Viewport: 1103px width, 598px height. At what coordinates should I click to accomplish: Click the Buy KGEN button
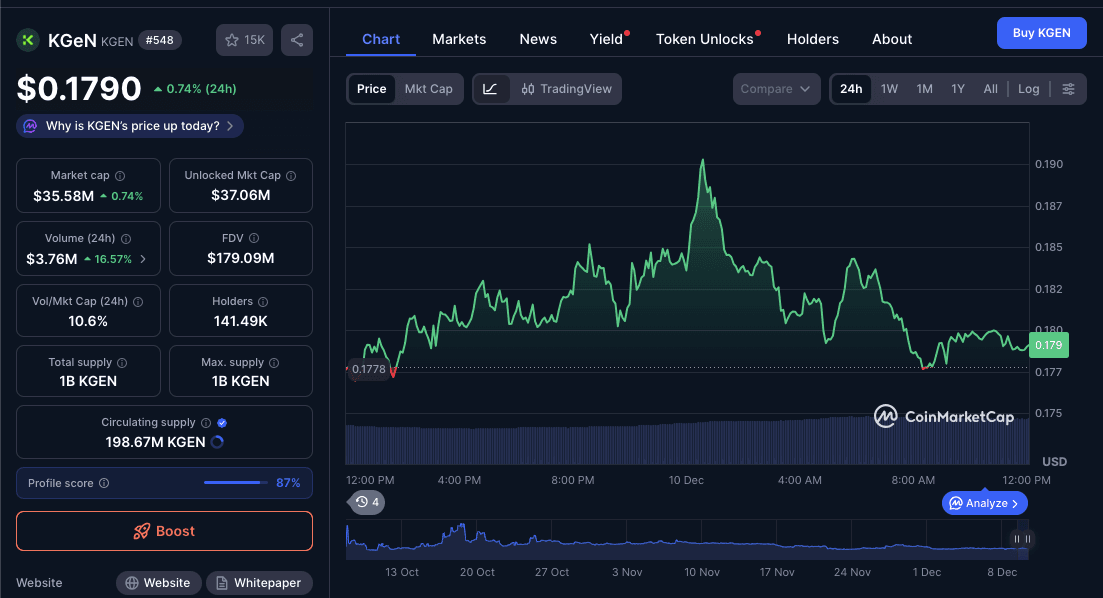1041,32
